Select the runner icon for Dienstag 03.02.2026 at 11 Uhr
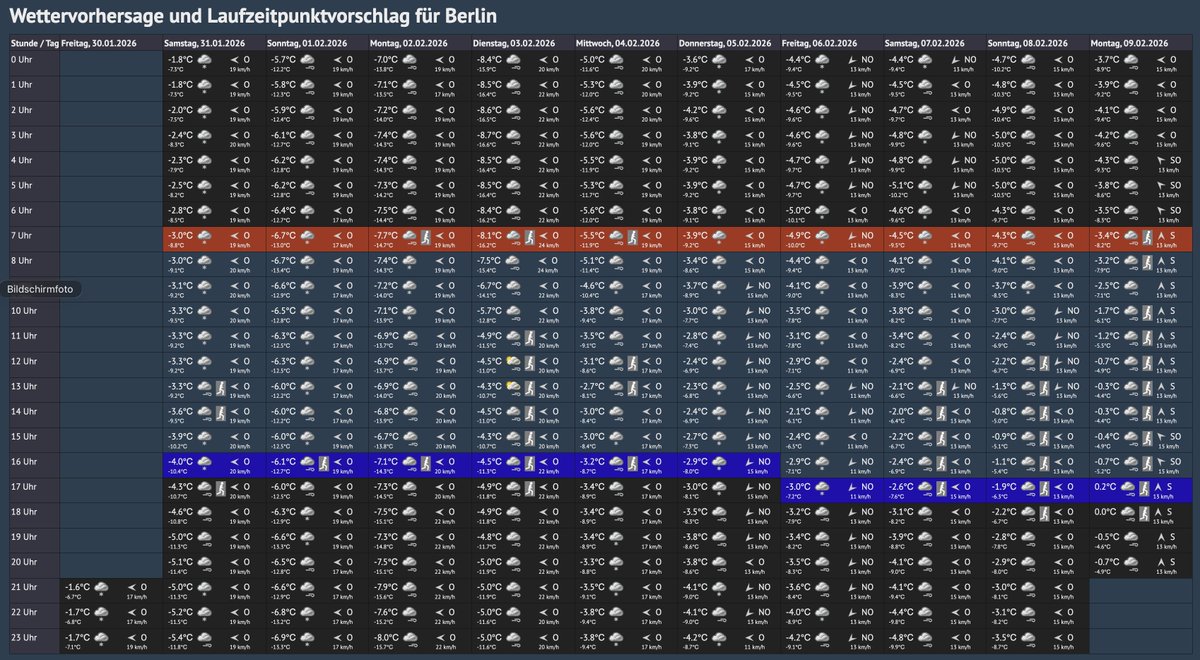 tap(530, 338)
